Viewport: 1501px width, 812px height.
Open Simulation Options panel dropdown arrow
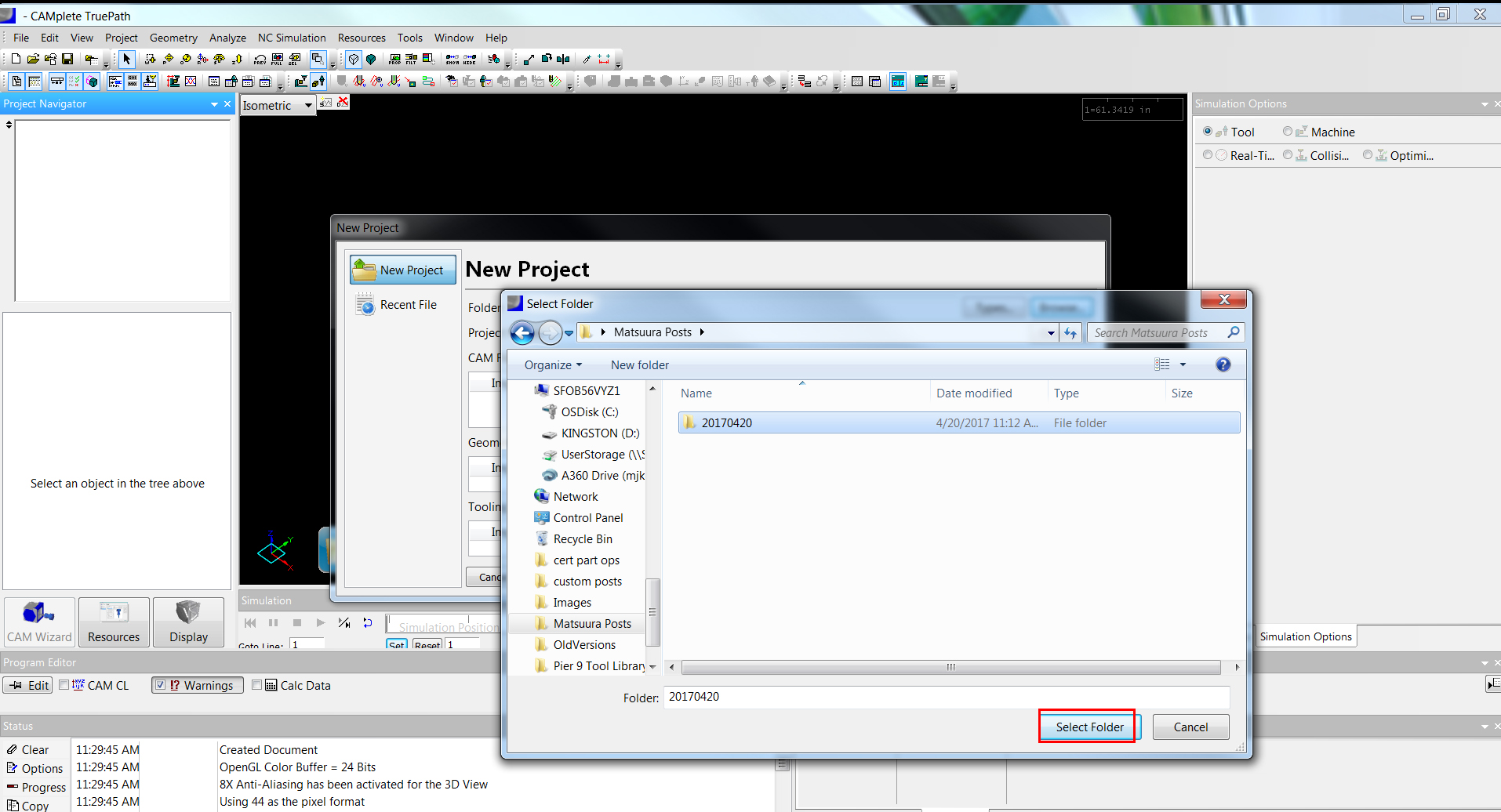pyautogui.click(x=1485, y=104)
